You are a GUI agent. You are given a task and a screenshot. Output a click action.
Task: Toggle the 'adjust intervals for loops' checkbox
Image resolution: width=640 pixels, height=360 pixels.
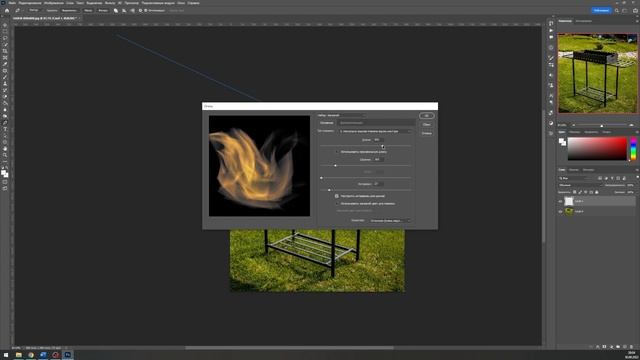tap(337, 196)
